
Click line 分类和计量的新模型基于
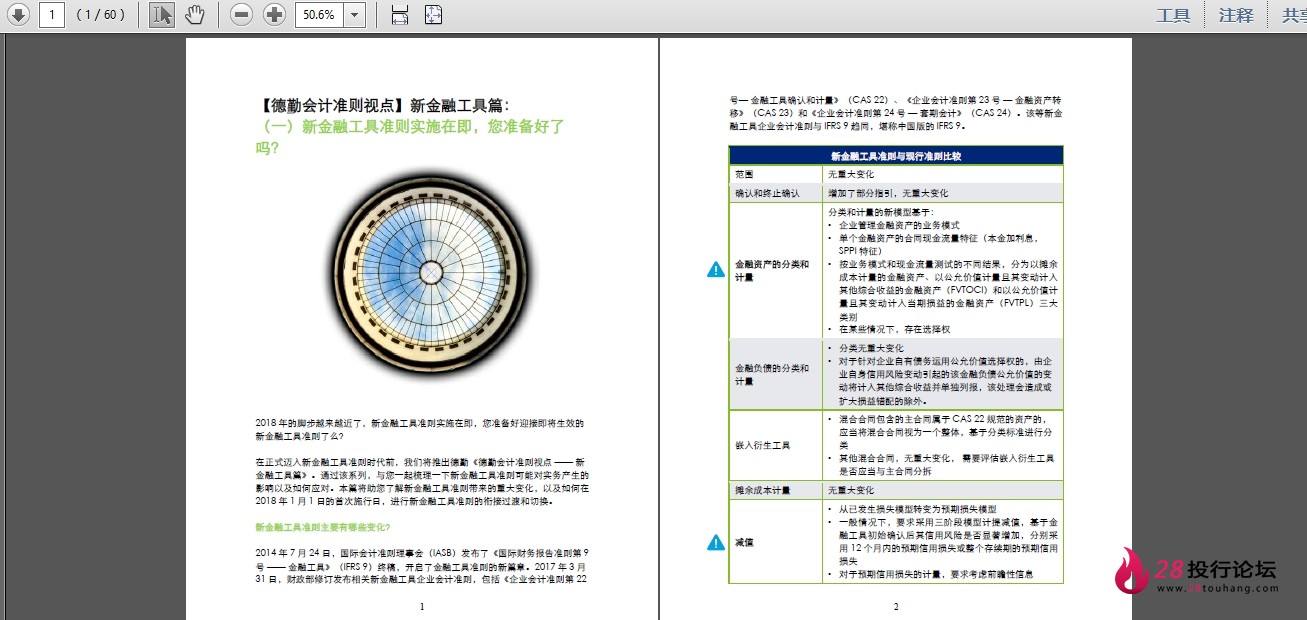point(880,212)
